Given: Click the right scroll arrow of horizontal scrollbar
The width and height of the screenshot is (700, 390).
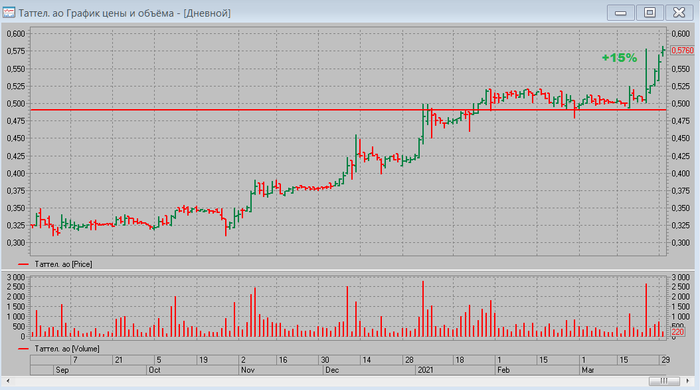Looking at the screenshot, I should tap(688, 381).
